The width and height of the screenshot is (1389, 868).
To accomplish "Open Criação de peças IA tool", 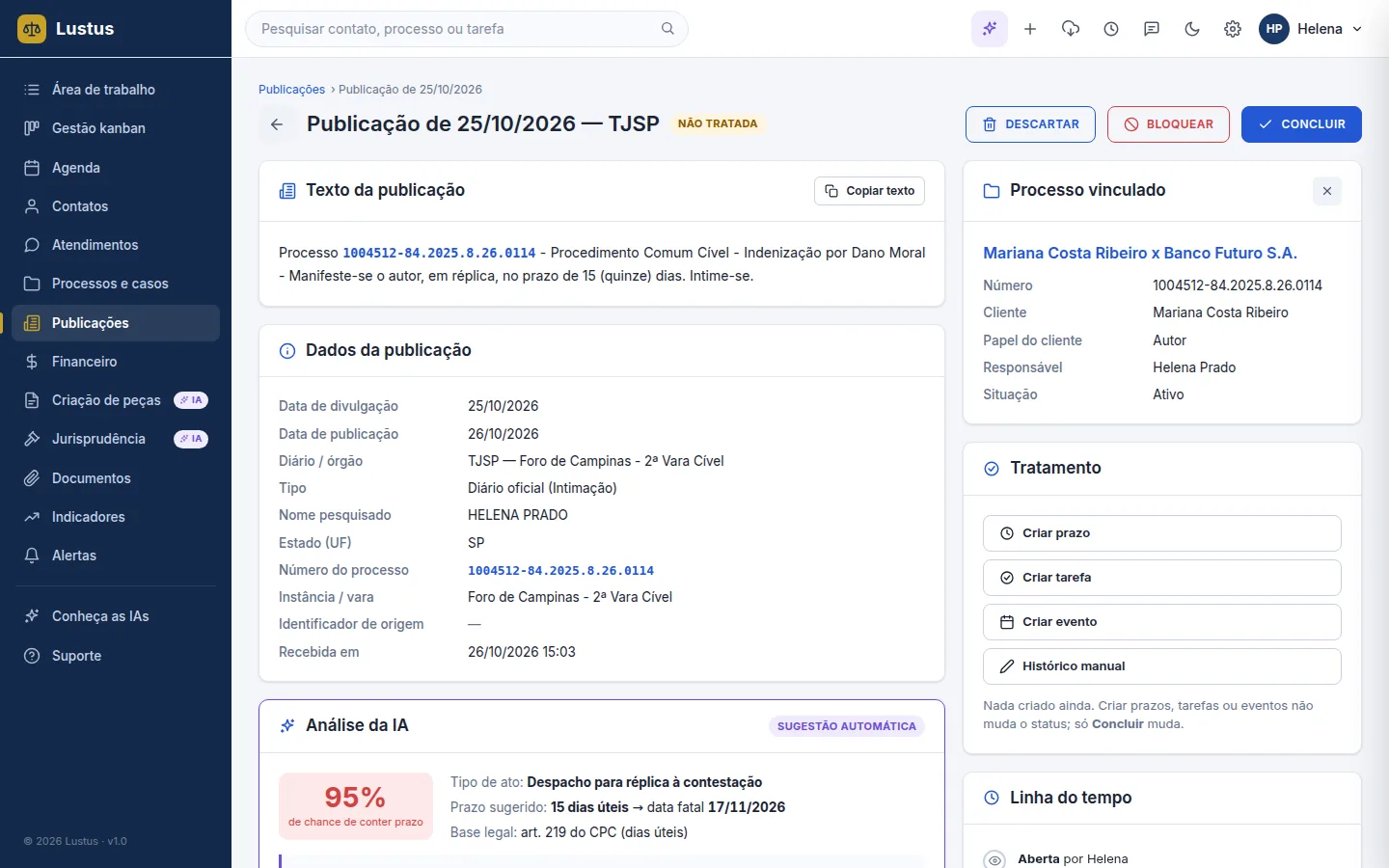I will click(116, 400).
